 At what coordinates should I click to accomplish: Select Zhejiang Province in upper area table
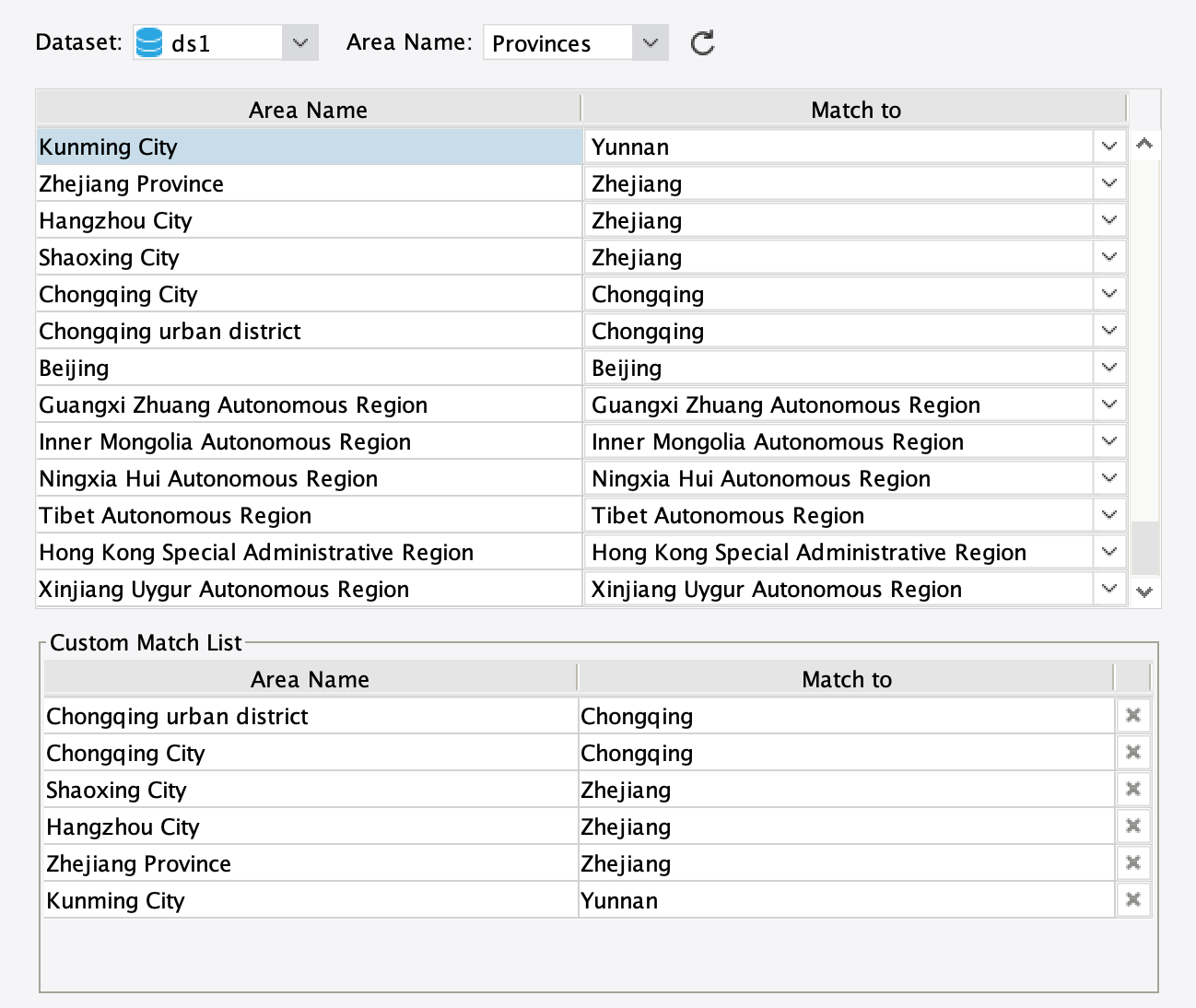(310, 183)
